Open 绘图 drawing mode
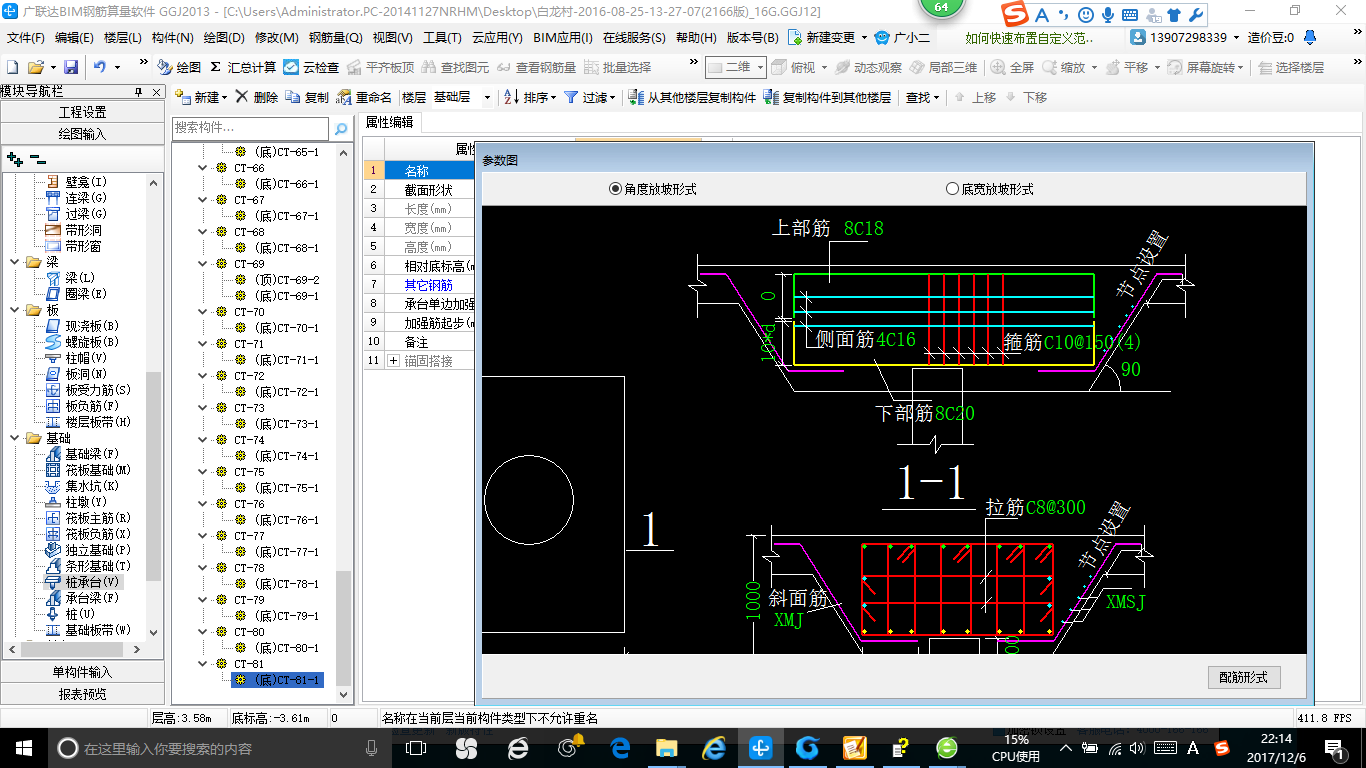This screenshot has height=768, width=1366. tap(179, 67)
